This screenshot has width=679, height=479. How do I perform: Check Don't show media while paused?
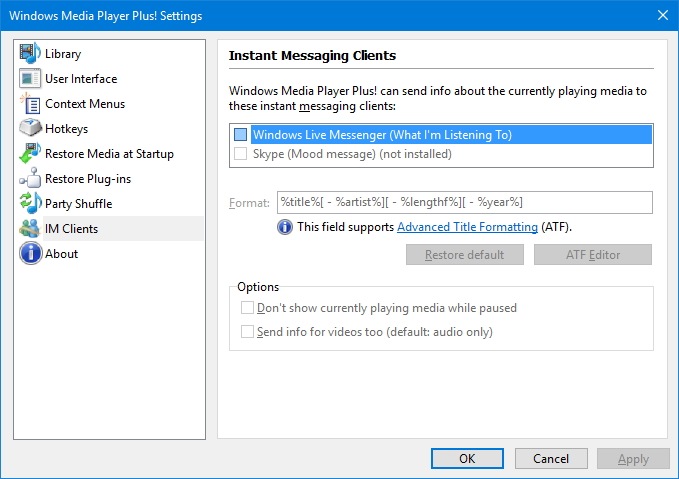pyautogui.click(x=247, y=307)
